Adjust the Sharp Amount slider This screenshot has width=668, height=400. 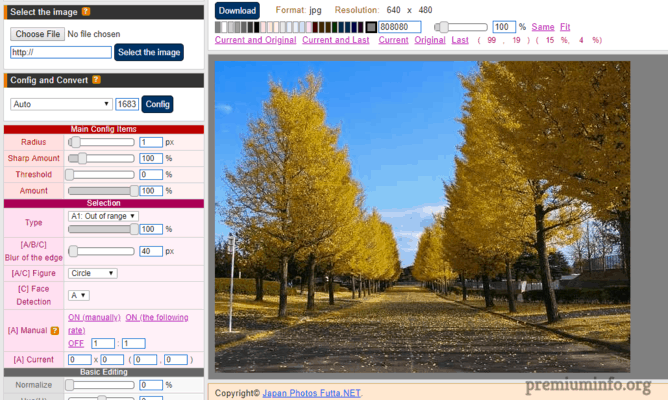point(101,158)
